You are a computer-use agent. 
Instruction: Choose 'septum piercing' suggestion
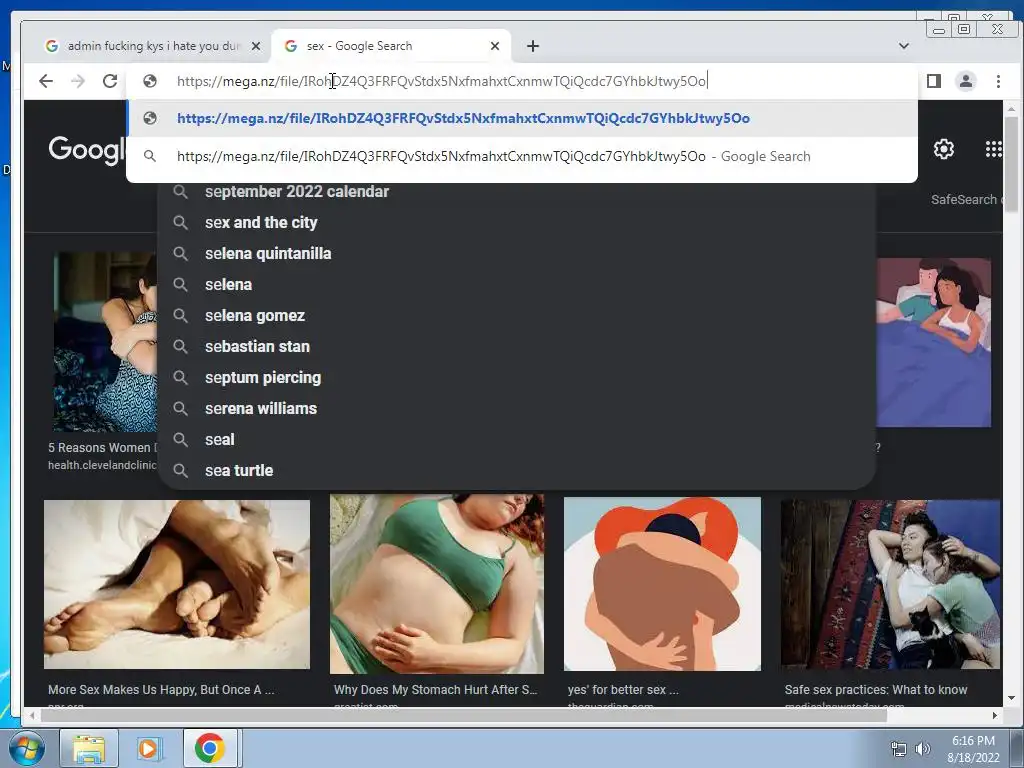click(x=263, y=377)
